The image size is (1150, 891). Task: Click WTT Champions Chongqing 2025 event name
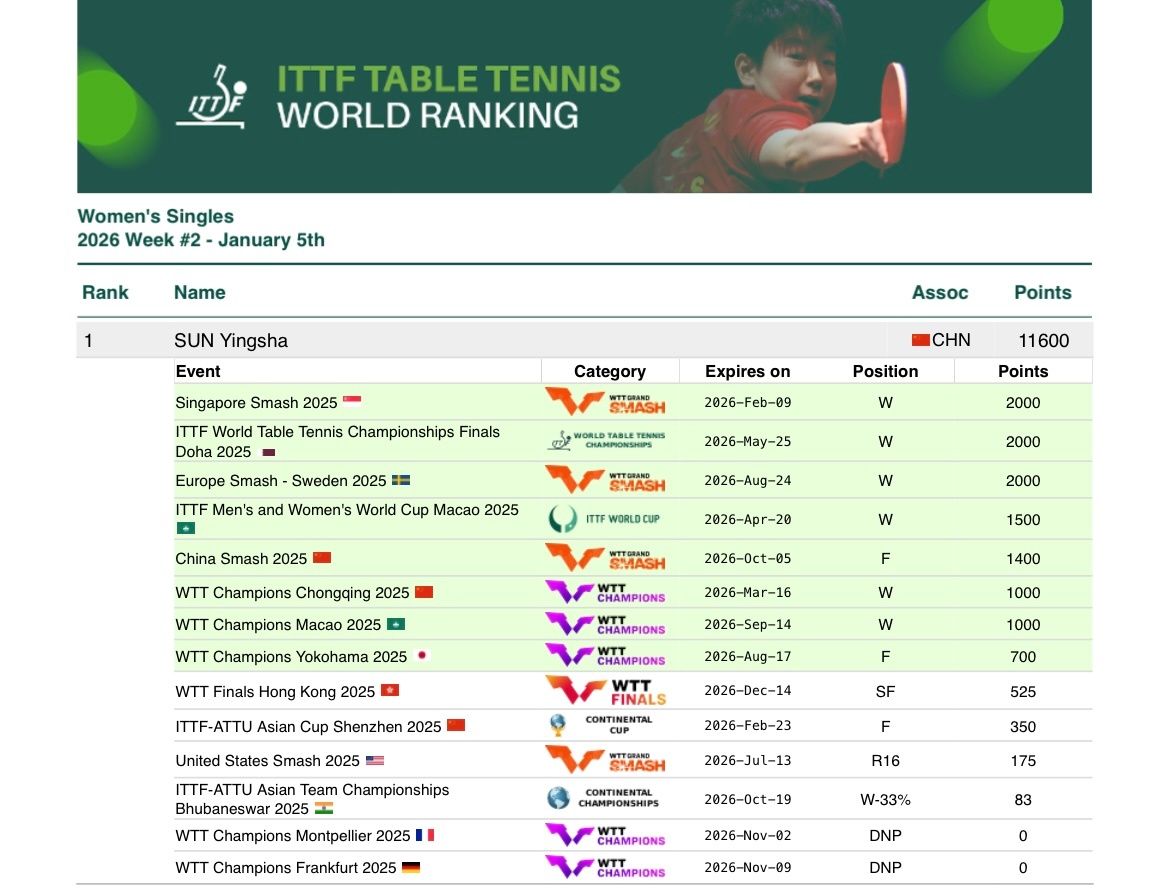[292, 593]
